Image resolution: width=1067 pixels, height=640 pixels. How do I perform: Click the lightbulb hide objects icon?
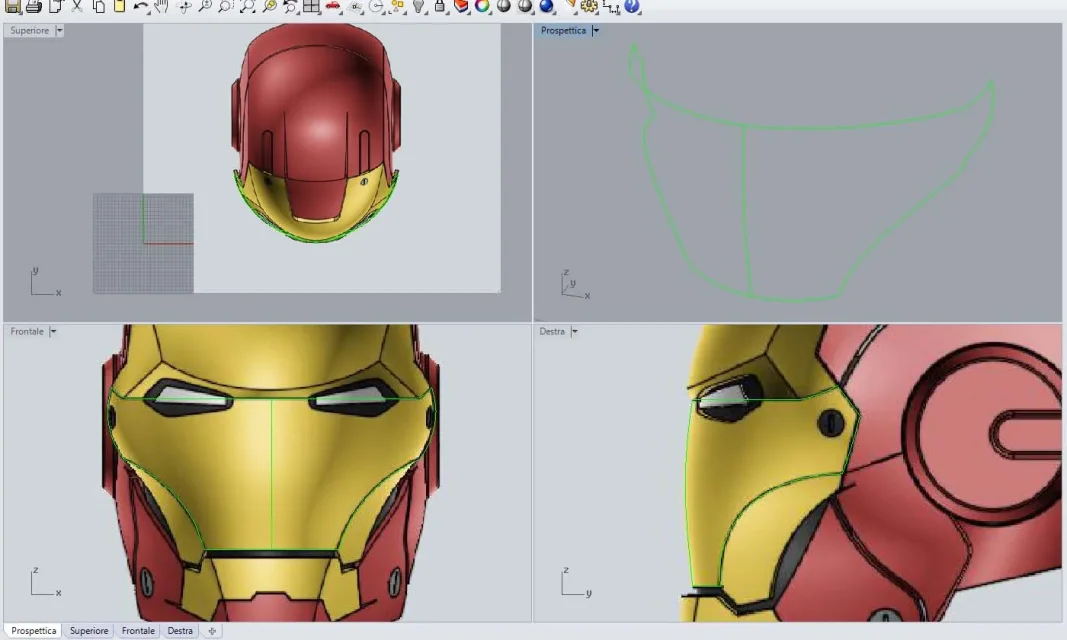[418, 7]
